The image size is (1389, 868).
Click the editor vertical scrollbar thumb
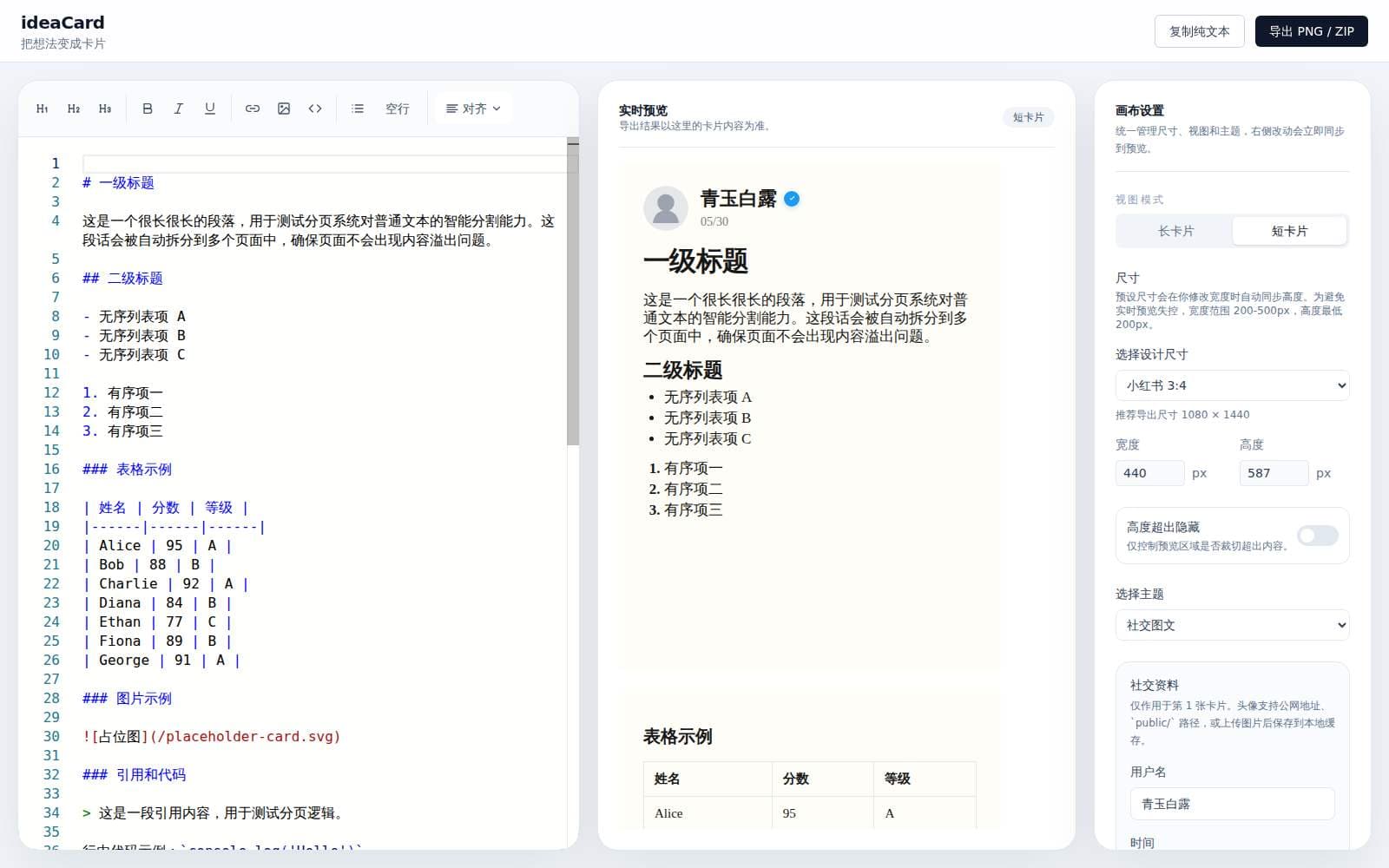click(573, 293)
